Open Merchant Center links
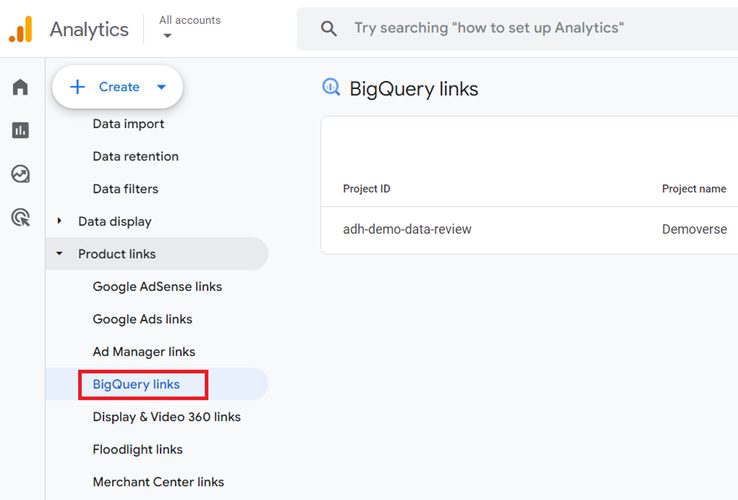Viewport: 738px width, 500px height. pos(158,482)
